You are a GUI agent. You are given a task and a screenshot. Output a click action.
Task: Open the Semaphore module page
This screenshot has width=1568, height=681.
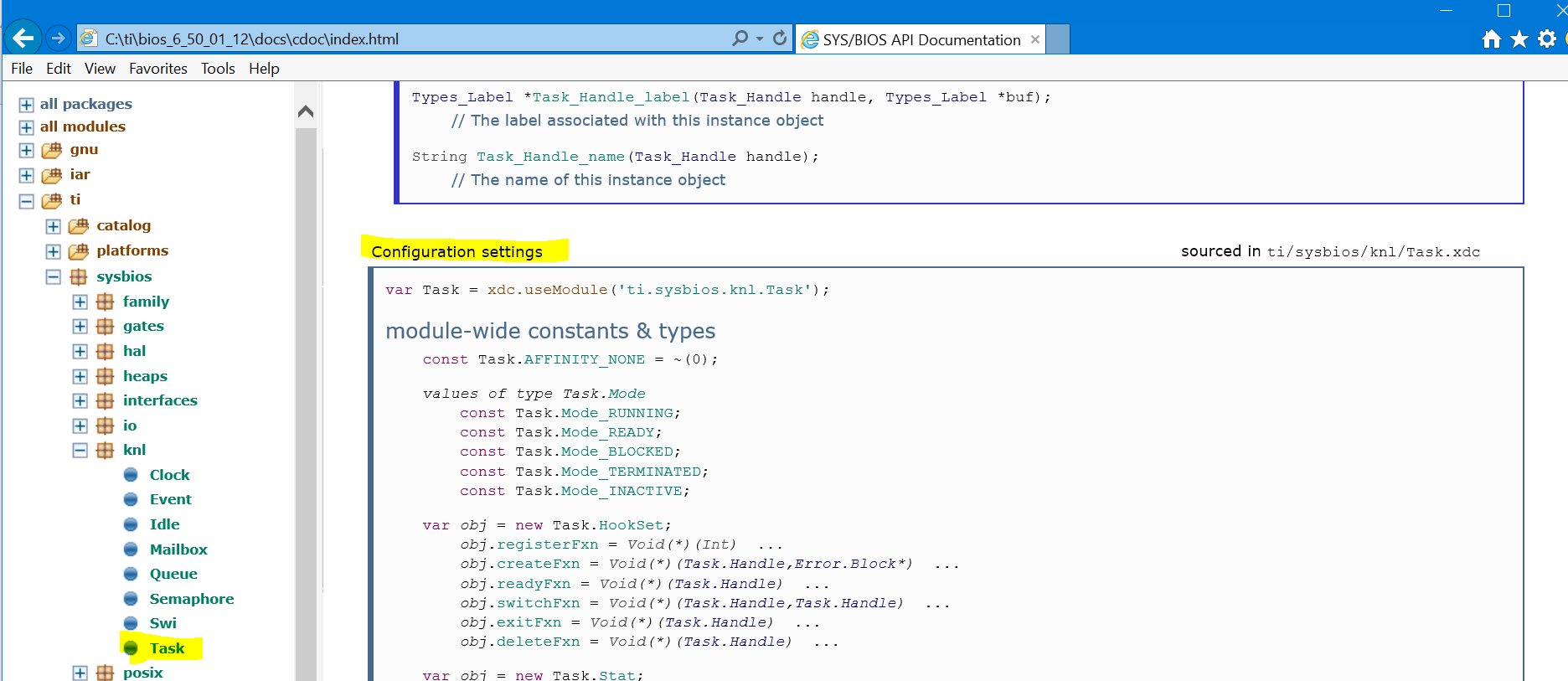coord(191,599)
